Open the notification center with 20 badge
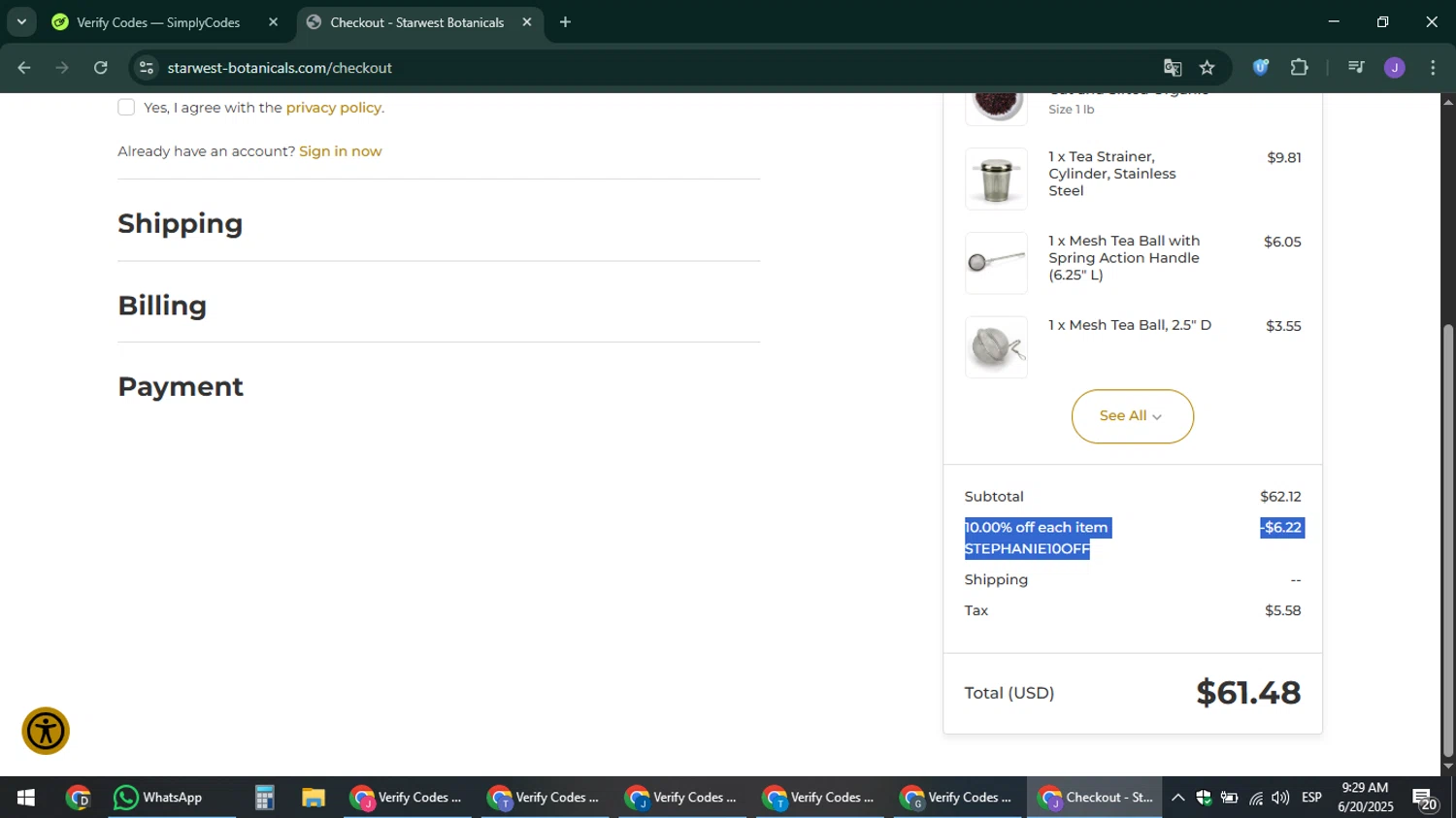 1425,800
